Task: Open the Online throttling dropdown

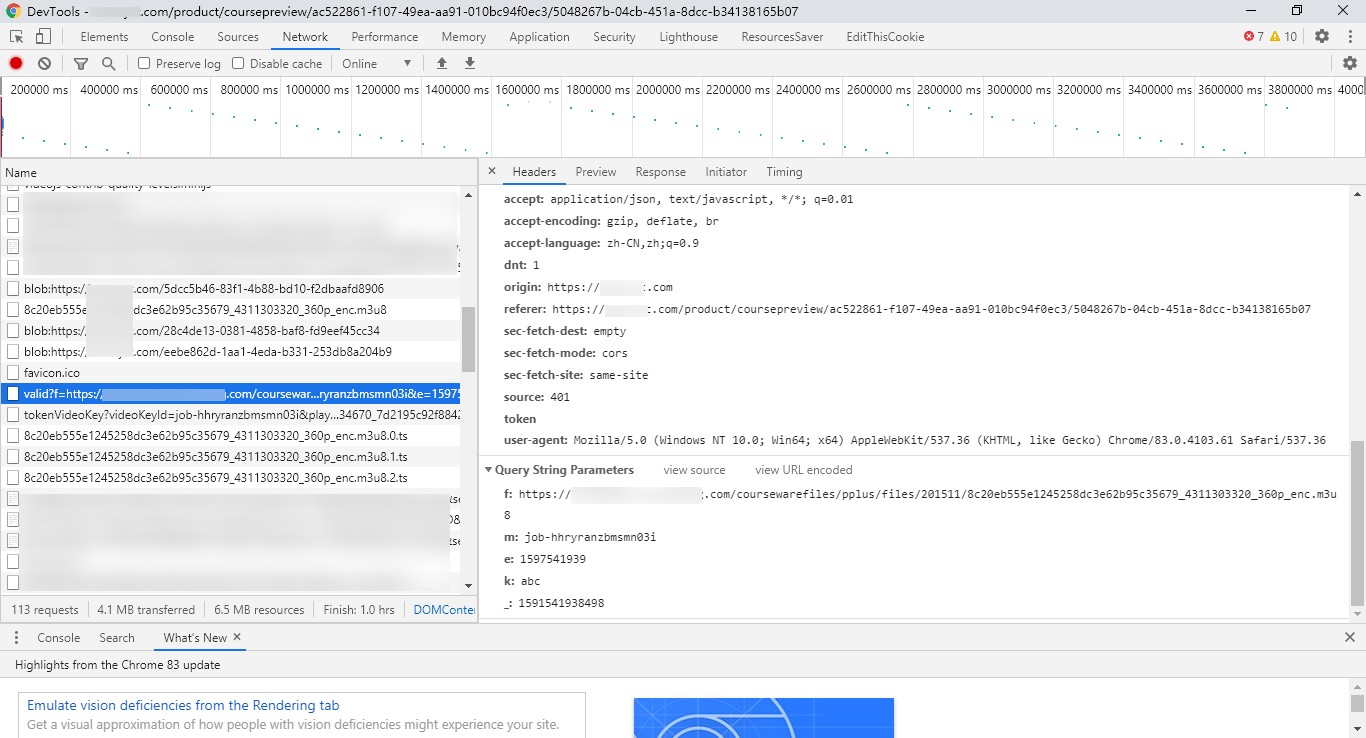Action: coord(376,63)
